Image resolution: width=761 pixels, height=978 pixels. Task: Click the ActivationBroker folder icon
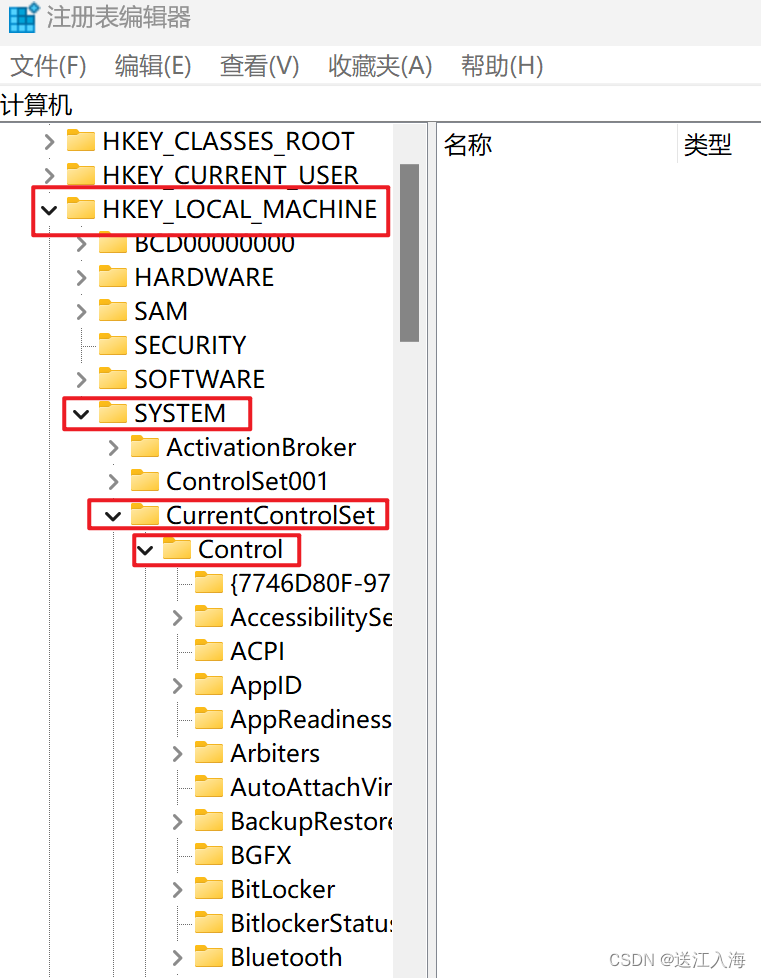click(x=145, y=447)
